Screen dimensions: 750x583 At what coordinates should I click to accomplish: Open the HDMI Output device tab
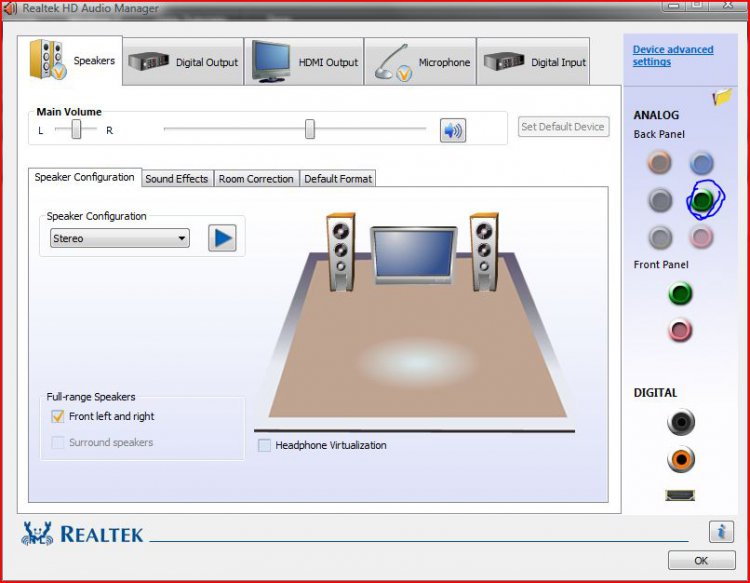(304, 62)
